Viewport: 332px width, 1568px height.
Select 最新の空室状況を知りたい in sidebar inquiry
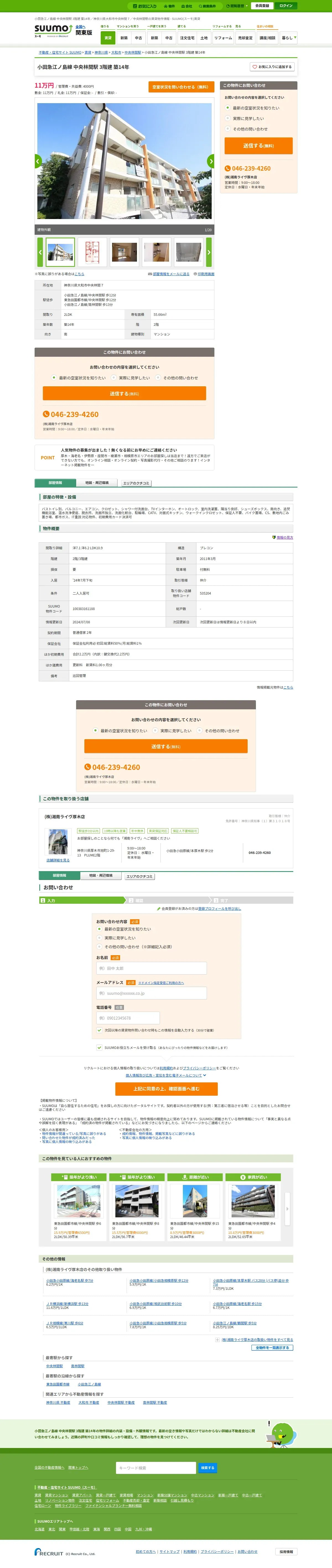click(x=228, y=108)
